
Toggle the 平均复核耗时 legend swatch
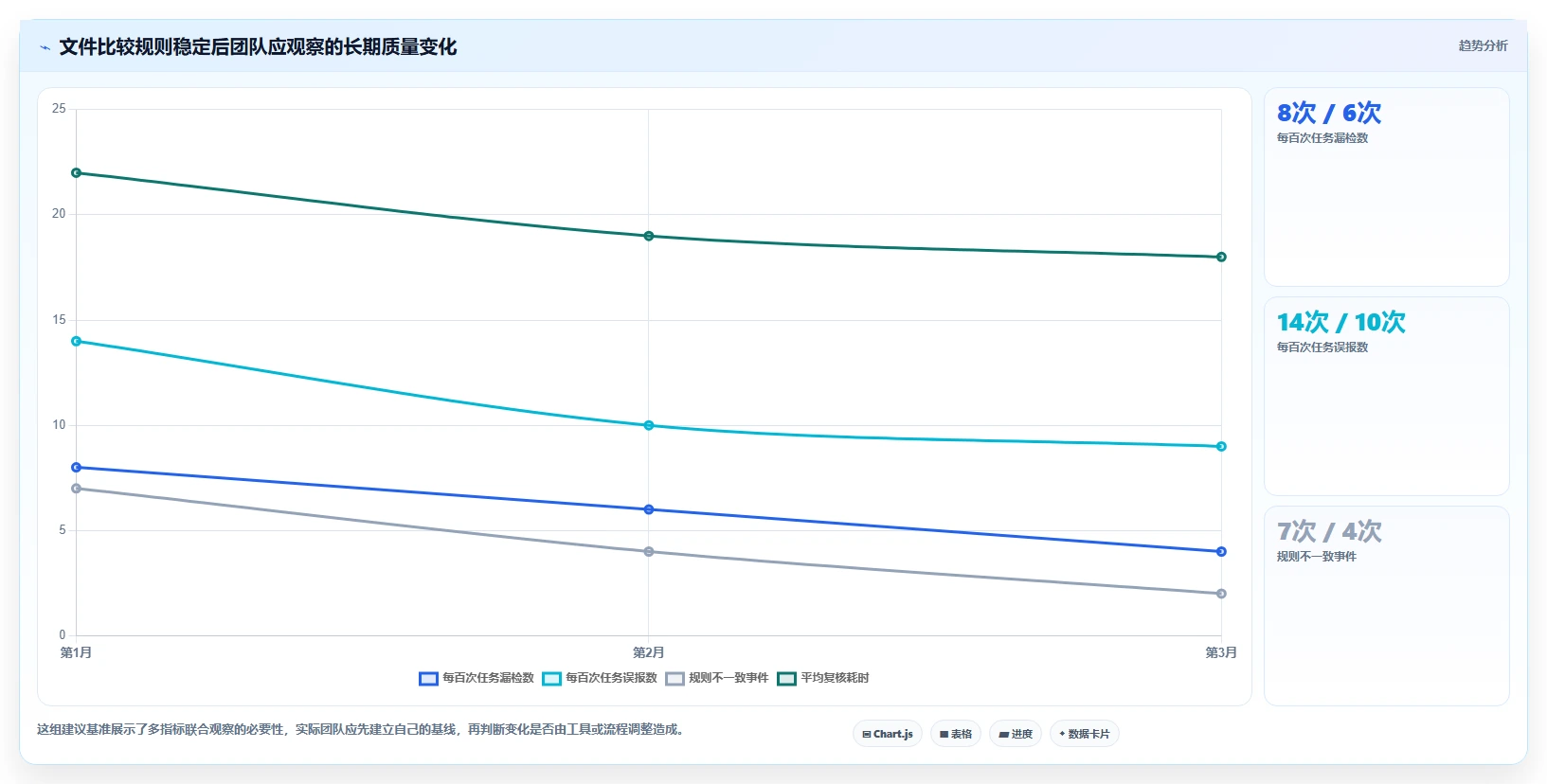pyautogui.click(x=786, y=678)
